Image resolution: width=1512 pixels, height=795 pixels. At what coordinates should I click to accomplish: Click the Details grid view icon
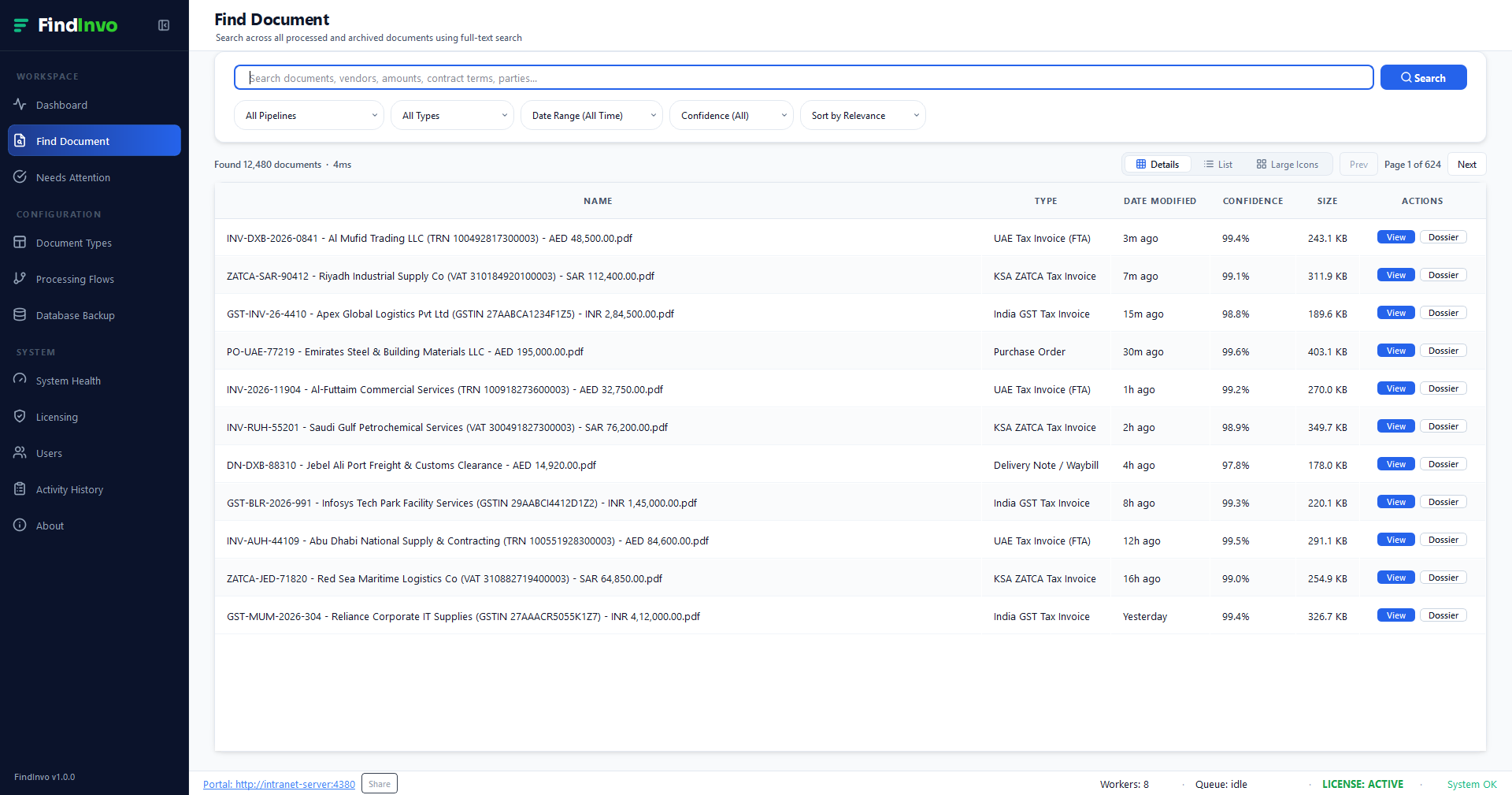[x=1141, y=164]
